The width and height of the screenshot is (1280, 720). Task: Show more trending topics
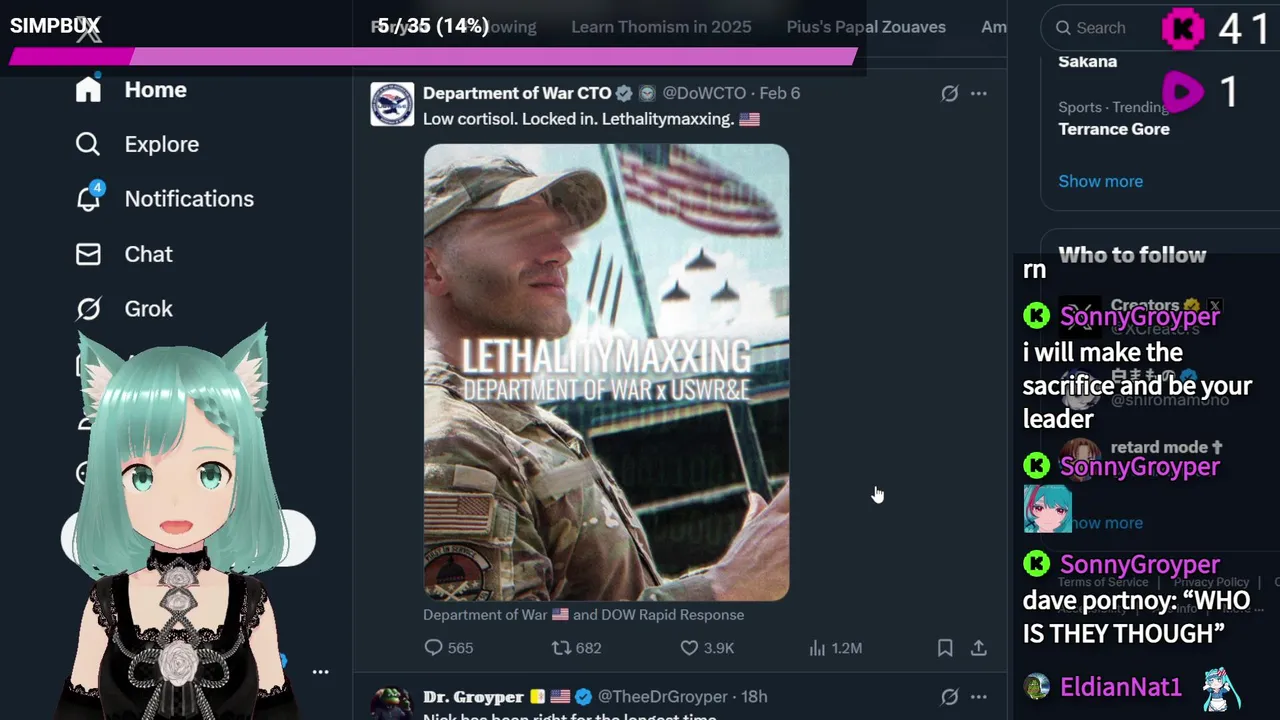click(1100, 181)
